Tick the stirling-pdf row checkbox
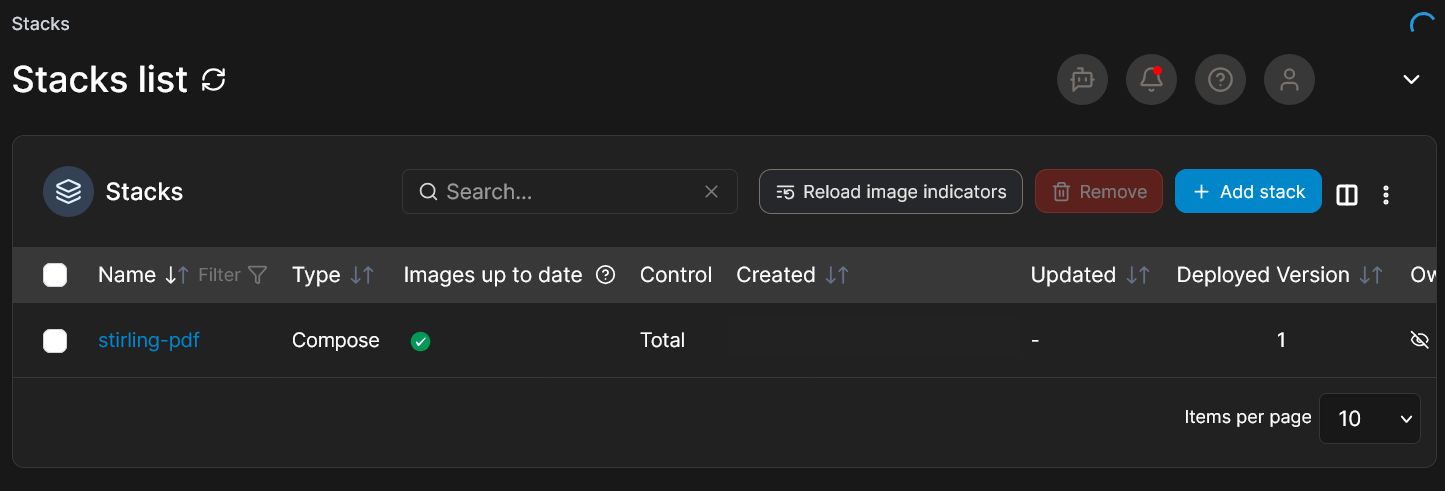1445x491 pixels. click(x=55, y=341)
